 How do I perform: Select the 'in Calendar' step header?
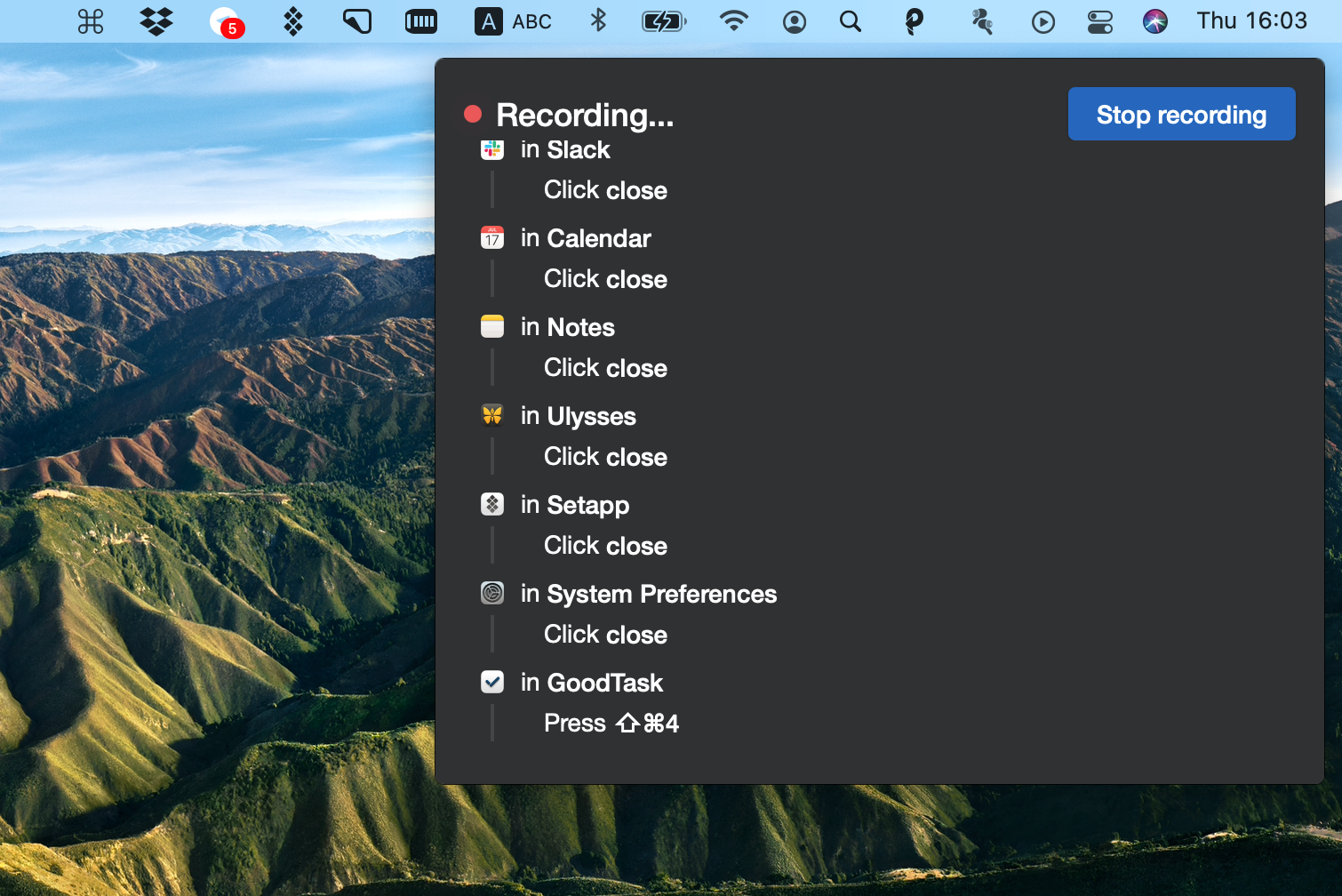tap(586, 238)
